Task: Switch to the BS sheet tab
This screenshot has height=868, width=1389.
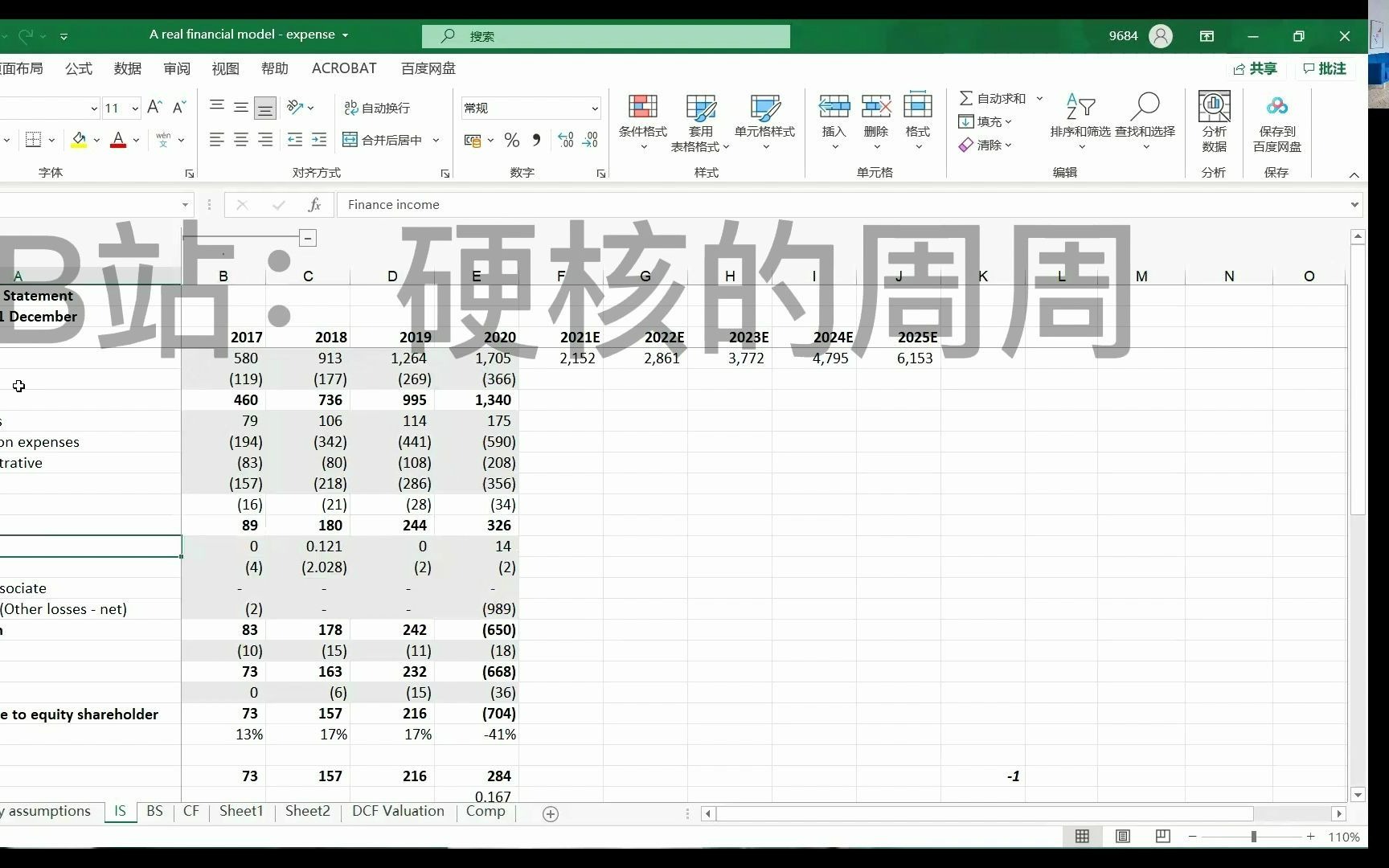Action: pyautogui.click(x=155, y=812)
